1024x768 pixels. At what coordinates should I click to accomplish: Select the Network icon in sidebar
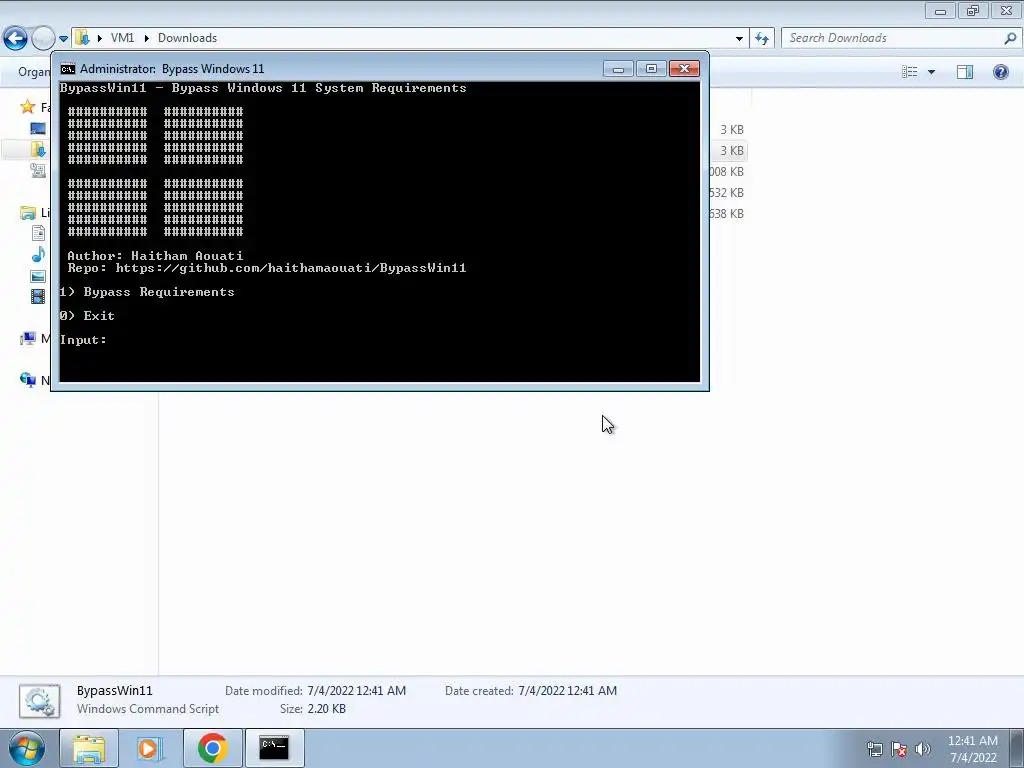[27, 379]
